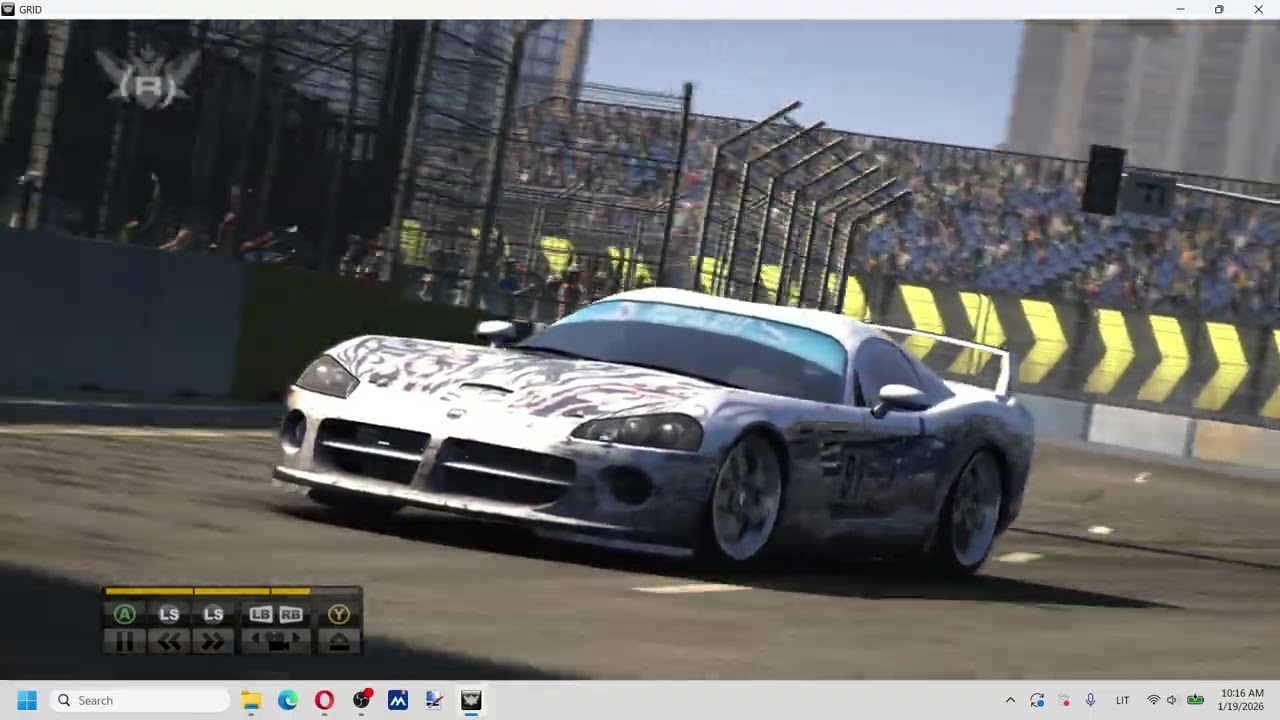Image resolution: width=1280 pixels, height=720 pixels.
Task: Click the LB bumper prompt
Action: (261, 614)
